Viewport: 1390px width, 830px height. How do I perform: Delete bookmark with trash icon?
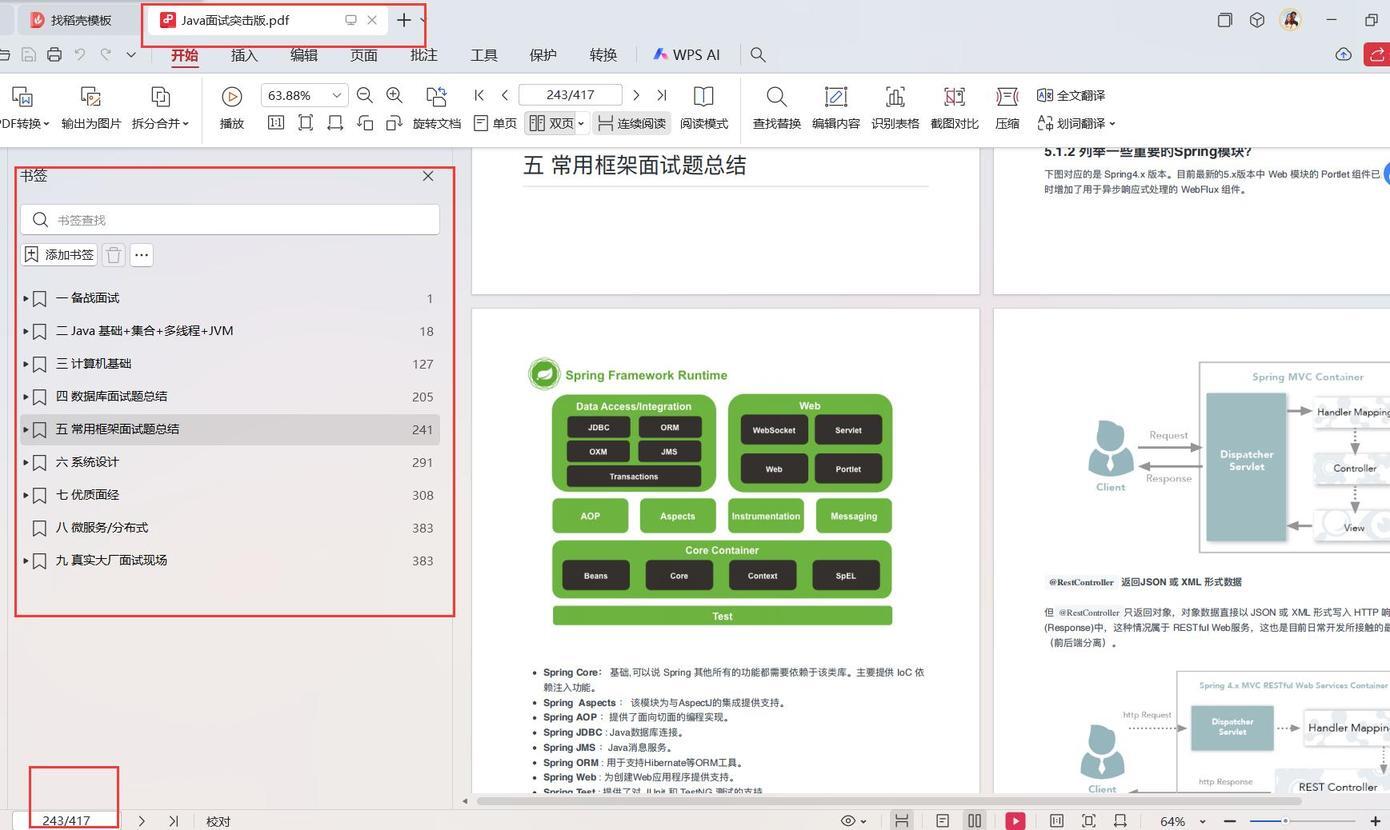[114, 255]
